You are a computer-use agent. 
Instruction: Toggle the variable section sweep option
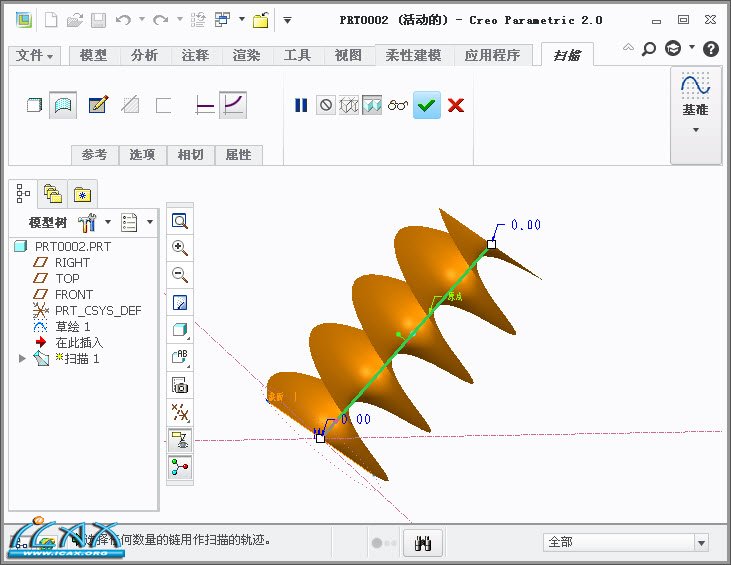pyautogui.click(x=233, y=104)
